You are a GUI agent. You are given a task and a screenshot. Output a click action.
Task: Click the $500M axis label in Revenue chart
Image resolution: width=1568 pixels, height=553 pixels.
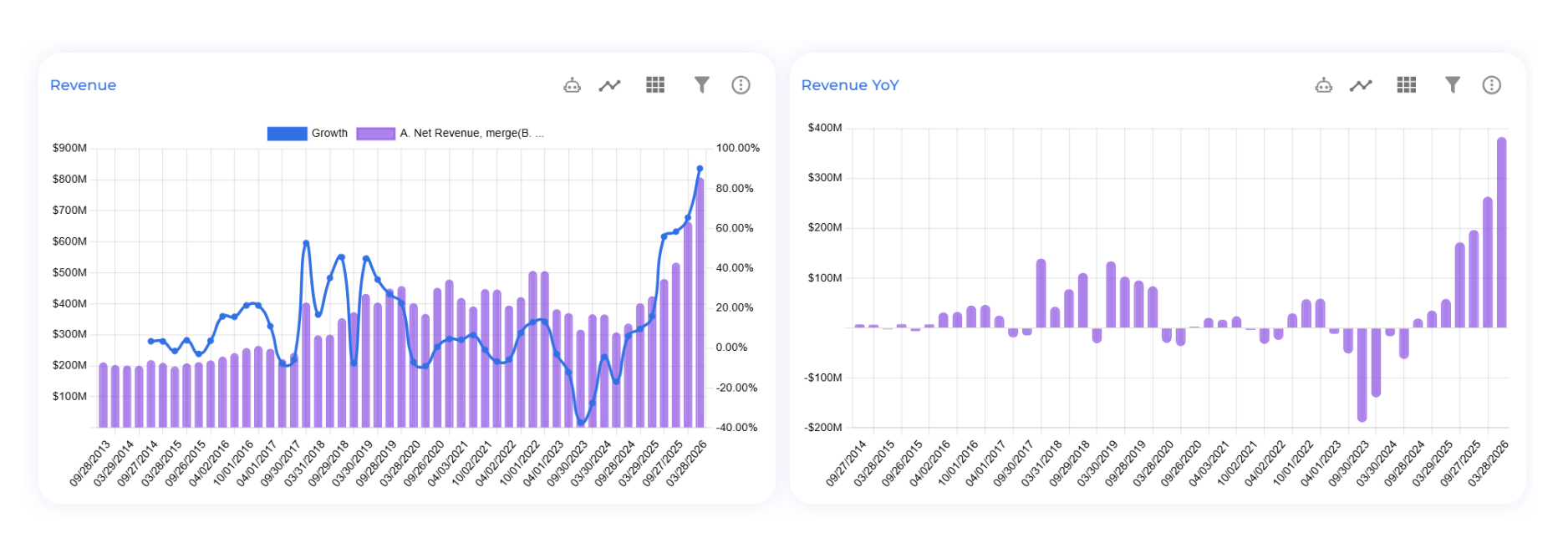point(69,272)
